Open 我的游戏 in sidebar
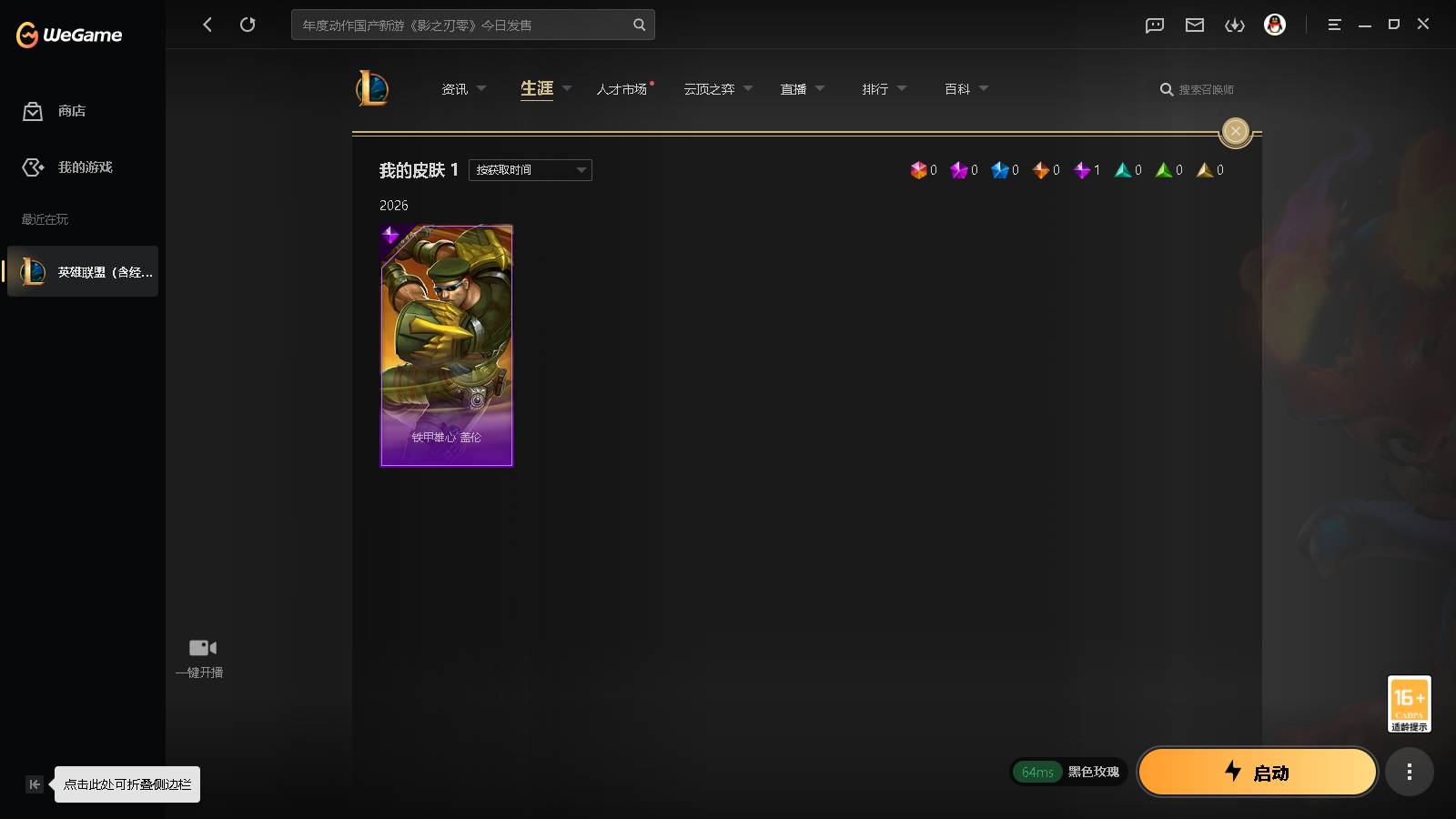1456x819 pixels. click(x=67, y=167)
